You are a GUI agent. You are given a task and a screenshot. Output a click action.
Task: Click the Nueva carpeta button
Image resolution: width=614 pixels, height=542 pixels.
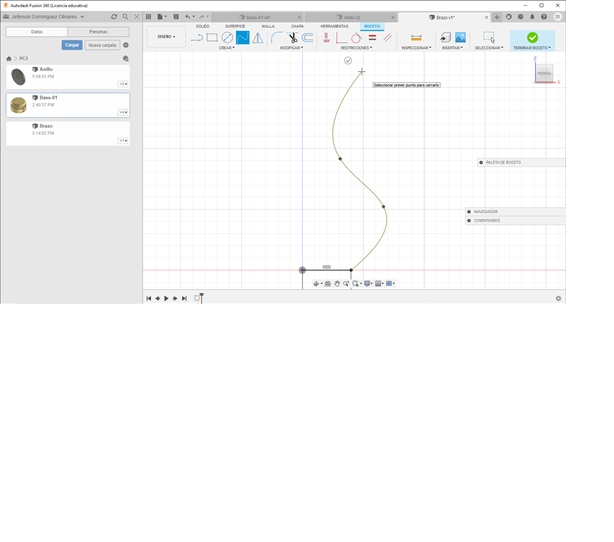pyautogui.click(x=102, y=45)
